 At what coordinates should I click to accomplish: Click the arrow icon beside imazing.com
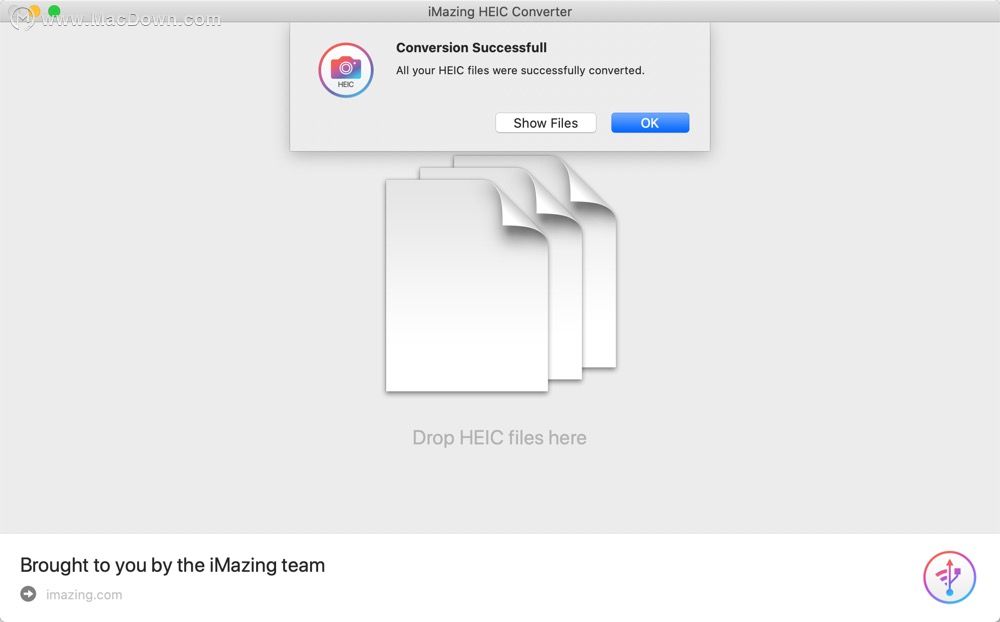click(28, 594)
